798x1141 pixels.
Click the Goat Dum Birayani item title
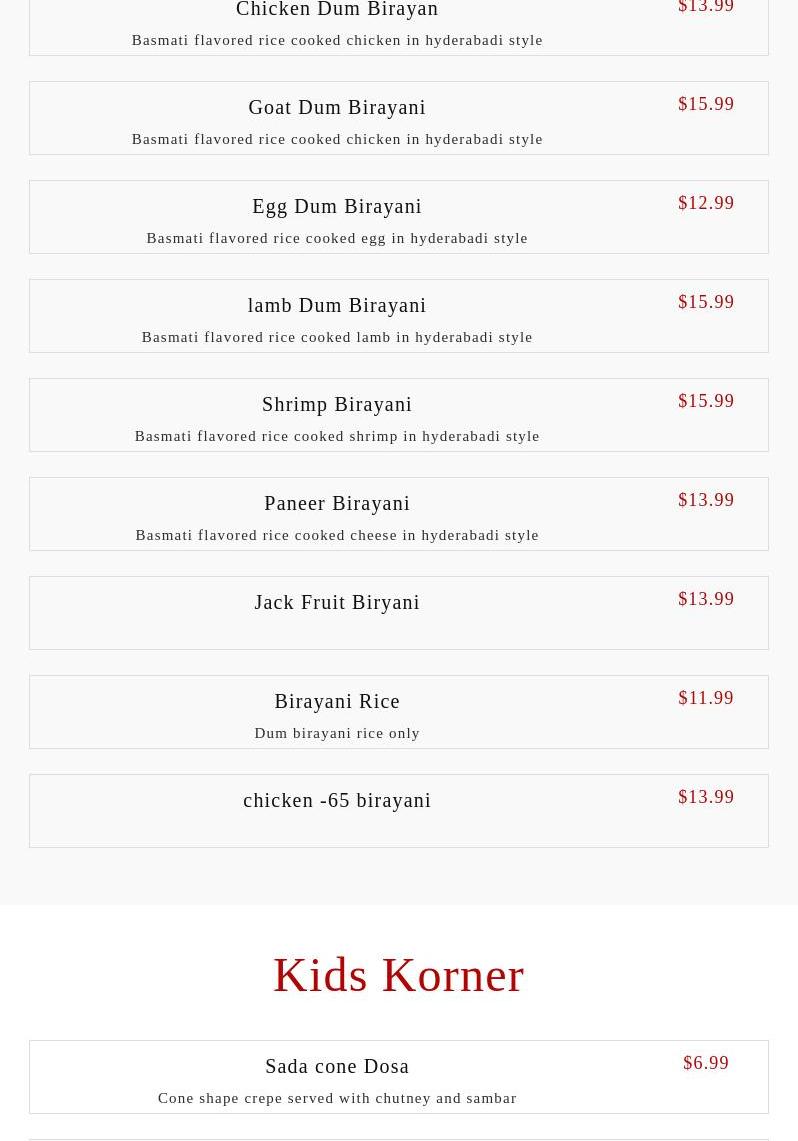(x=337, y=107)
